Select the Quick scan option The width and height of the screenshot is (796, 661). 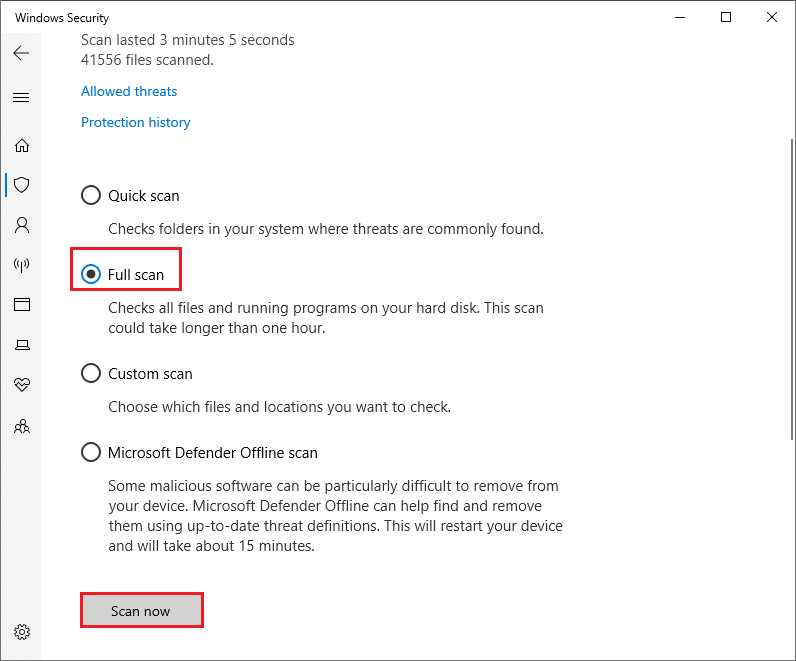[x=91, y=195]
